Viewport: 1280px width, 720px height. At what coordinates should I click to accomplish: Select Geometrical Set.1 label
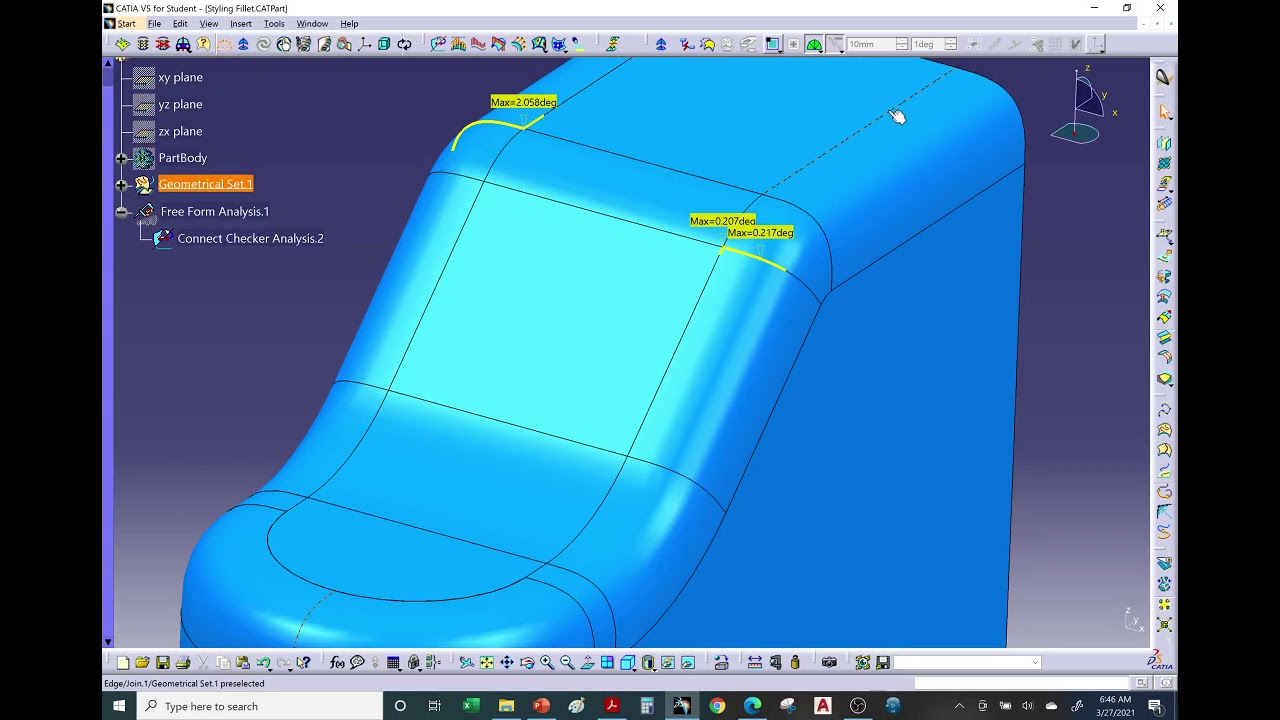205,184
